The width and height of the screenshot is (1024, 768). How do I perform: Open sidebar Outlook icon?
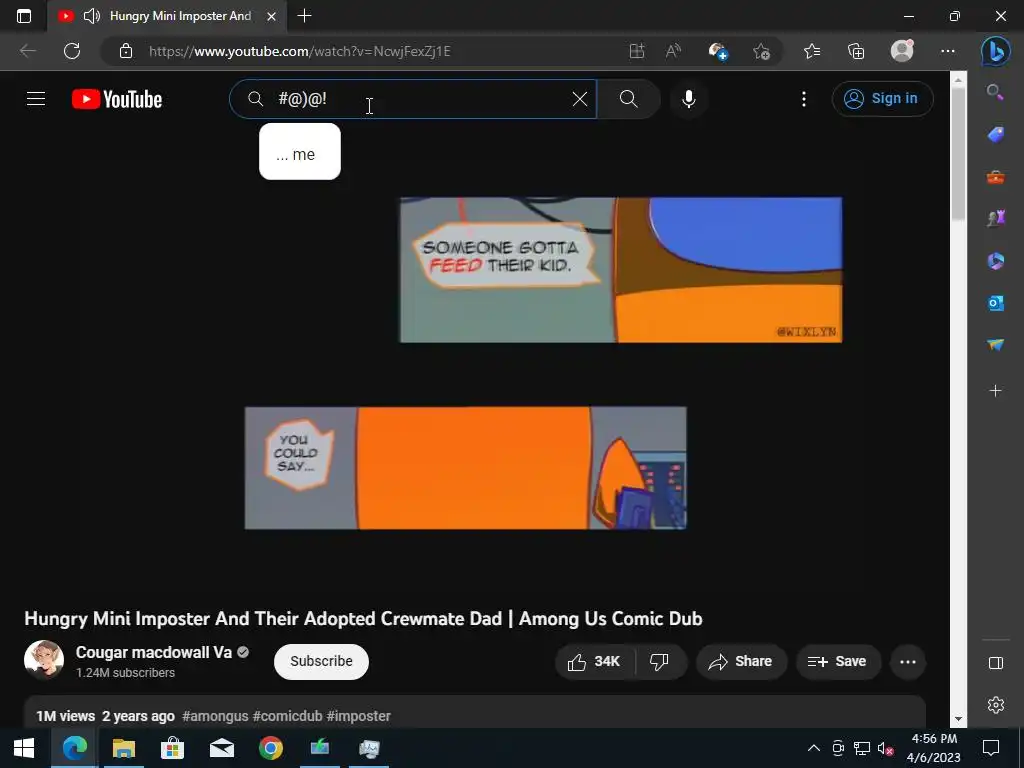pyautogui.click(x=995, y=303)
